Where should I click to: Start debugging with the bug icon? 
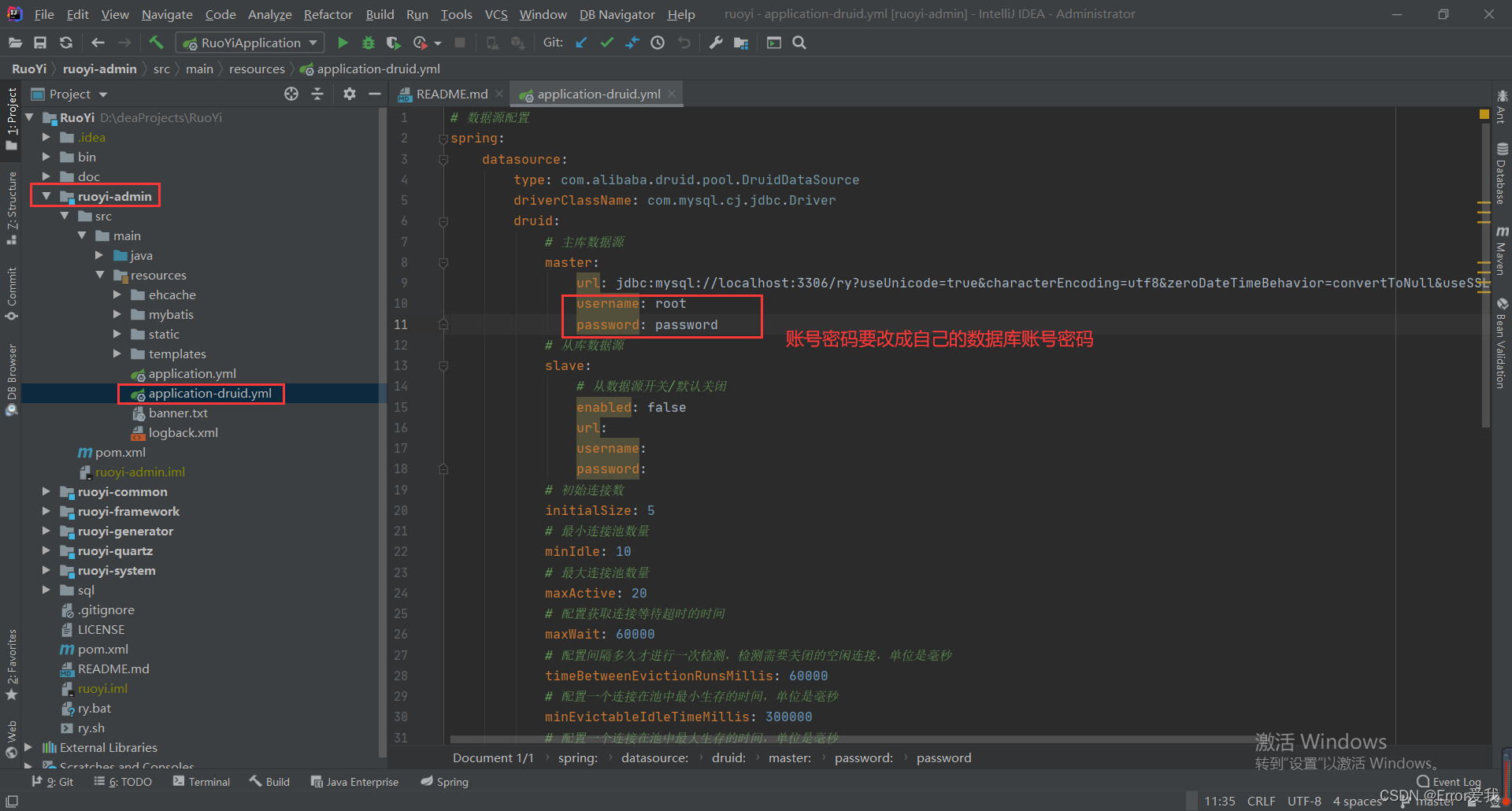click(x=368, y=43)
